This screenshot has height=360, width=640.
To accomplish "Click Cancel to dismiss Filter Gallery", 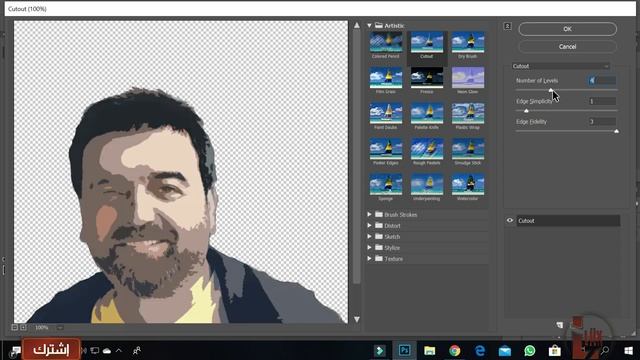I will tap(567, 47).
